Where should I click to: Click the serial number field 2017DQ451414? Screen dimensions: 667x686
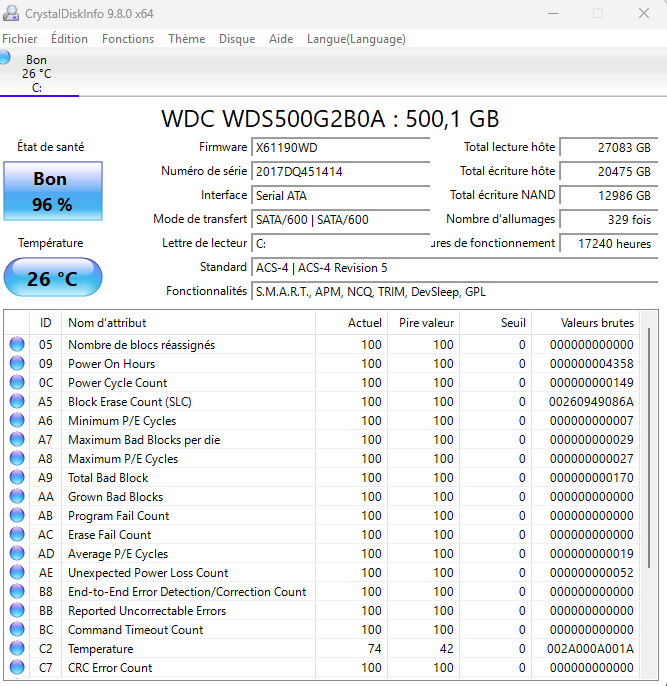(341, 172)
